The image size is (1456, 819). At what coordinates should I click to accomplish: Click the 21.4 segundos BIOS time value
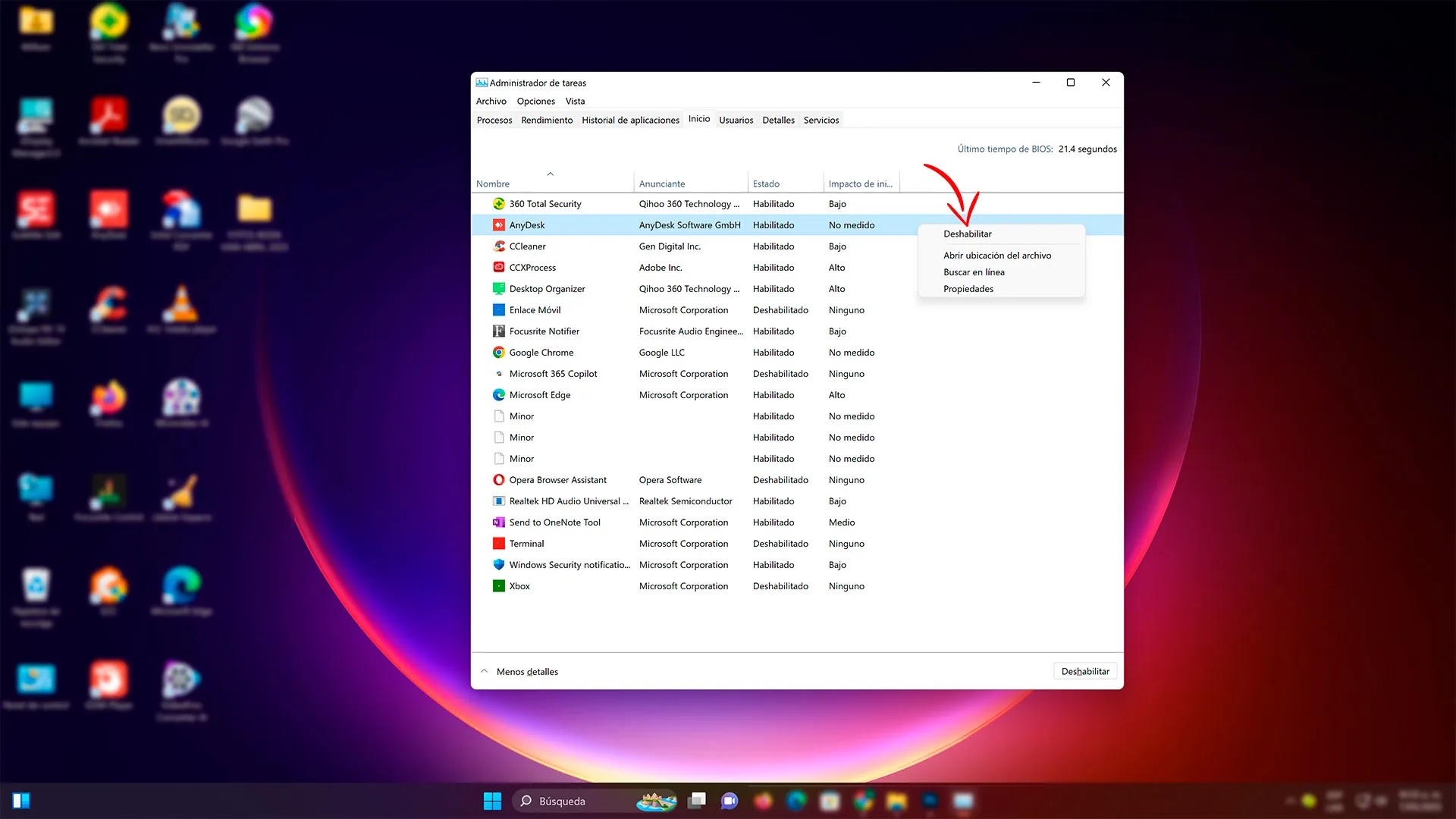[x=1087, y=149]
